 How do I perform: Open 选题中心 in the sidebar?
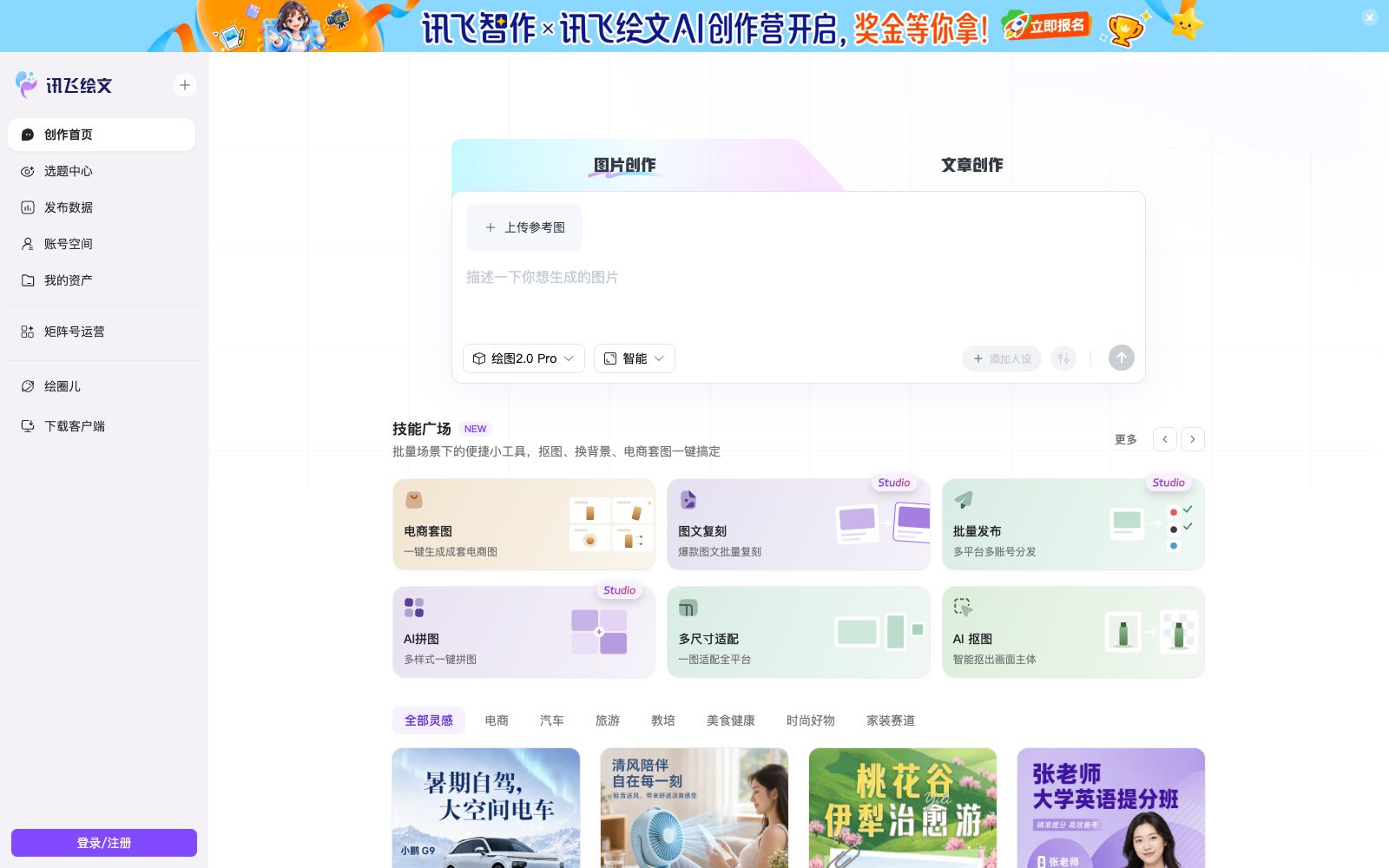(x=102, y=171)
